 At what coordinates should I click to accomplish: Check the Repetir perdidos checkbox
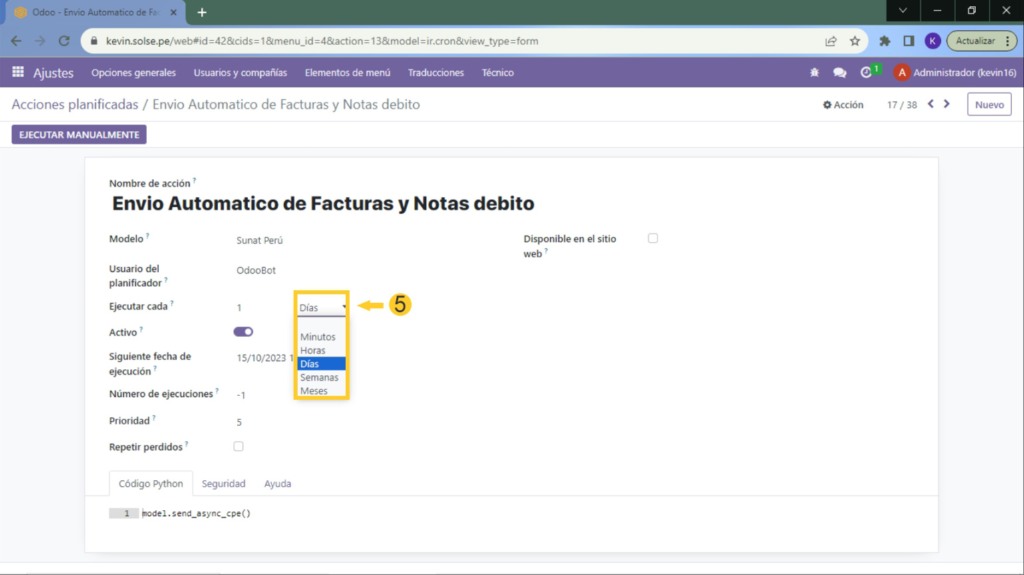point(238,446)
